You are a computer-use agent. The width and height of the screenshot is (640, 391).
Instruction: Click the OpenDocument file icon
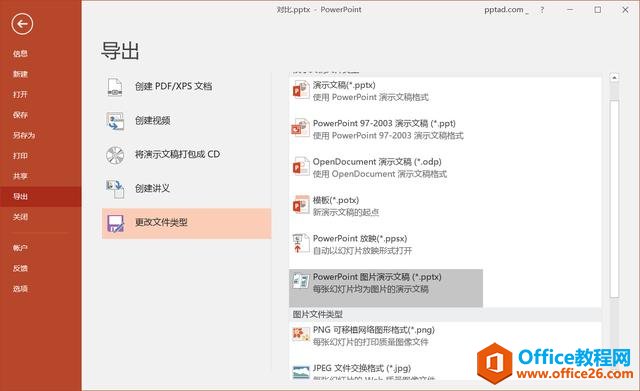pos(301,166)
